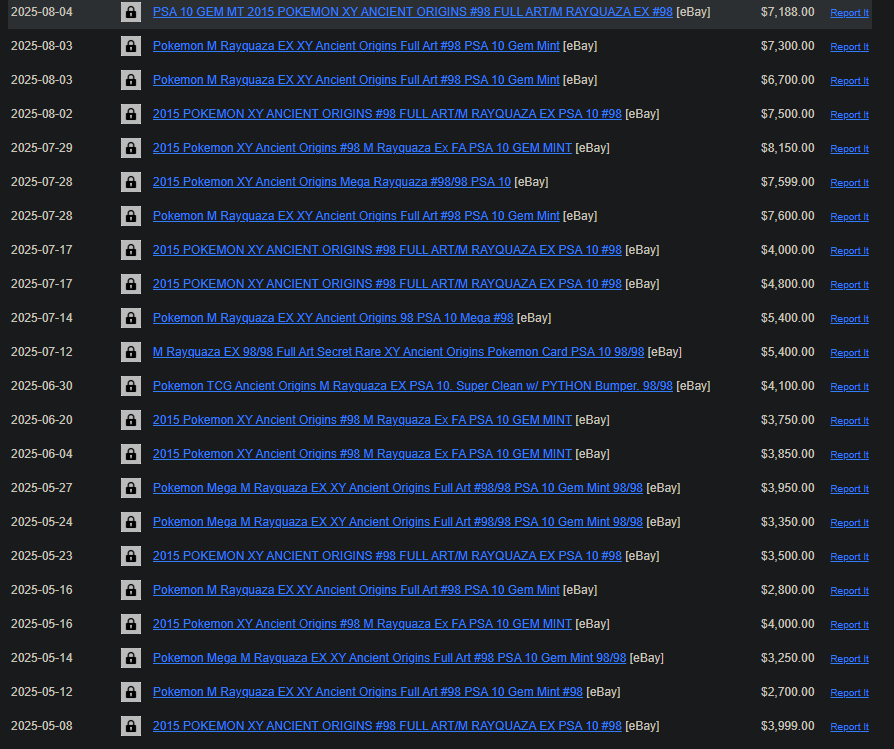Click the price $7,599.00
The width and height of the screenshot is (894, 749).
point(787,182)
